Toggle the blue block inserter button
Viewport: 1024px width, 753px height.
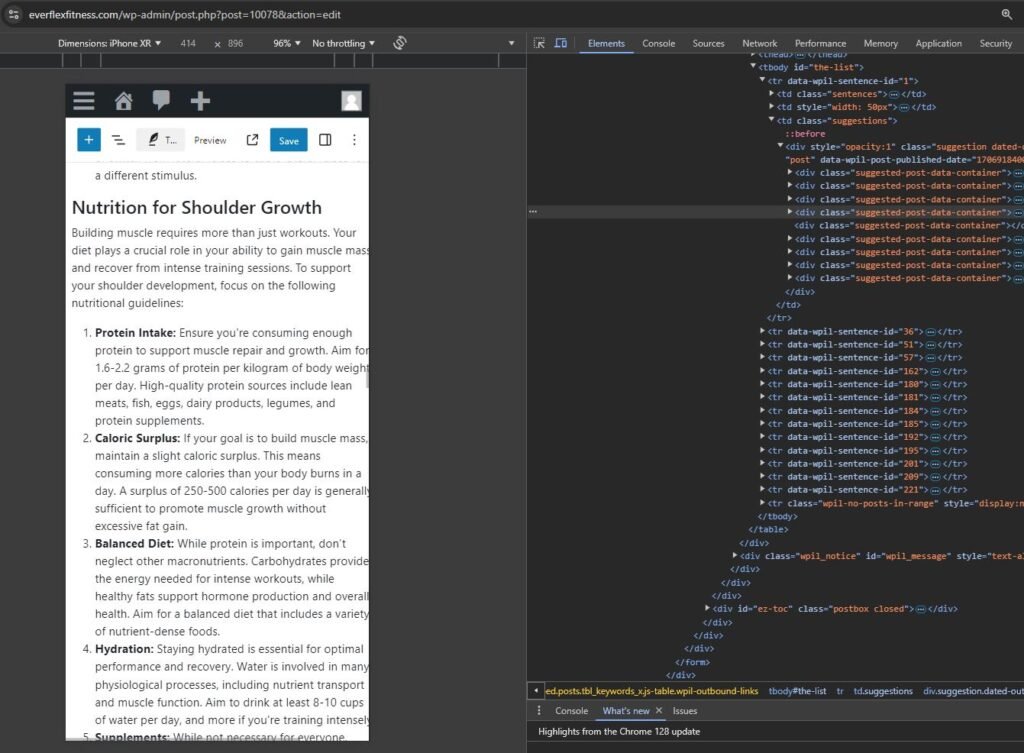tap(89, 140)
